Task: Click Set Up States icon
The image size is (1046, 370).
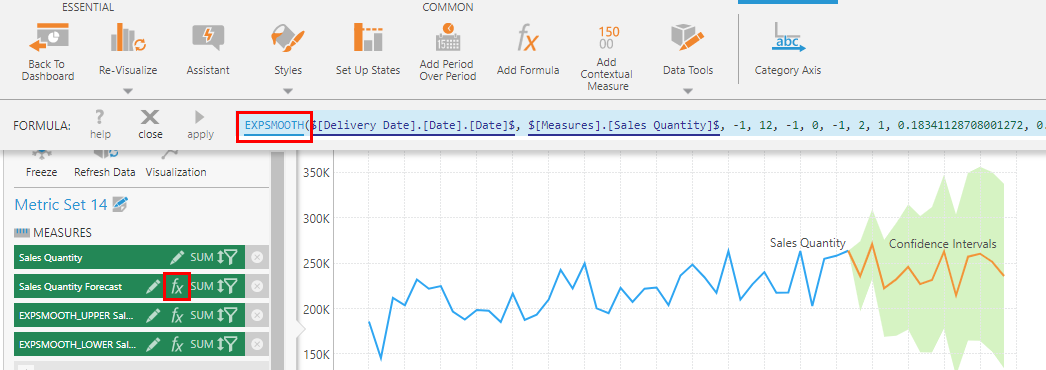Action: point(368,37)
